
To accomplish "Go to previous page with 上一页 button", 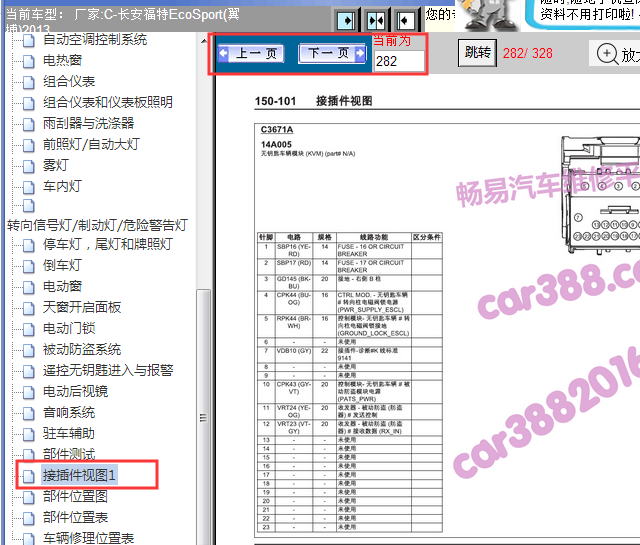I will (251, 53).
